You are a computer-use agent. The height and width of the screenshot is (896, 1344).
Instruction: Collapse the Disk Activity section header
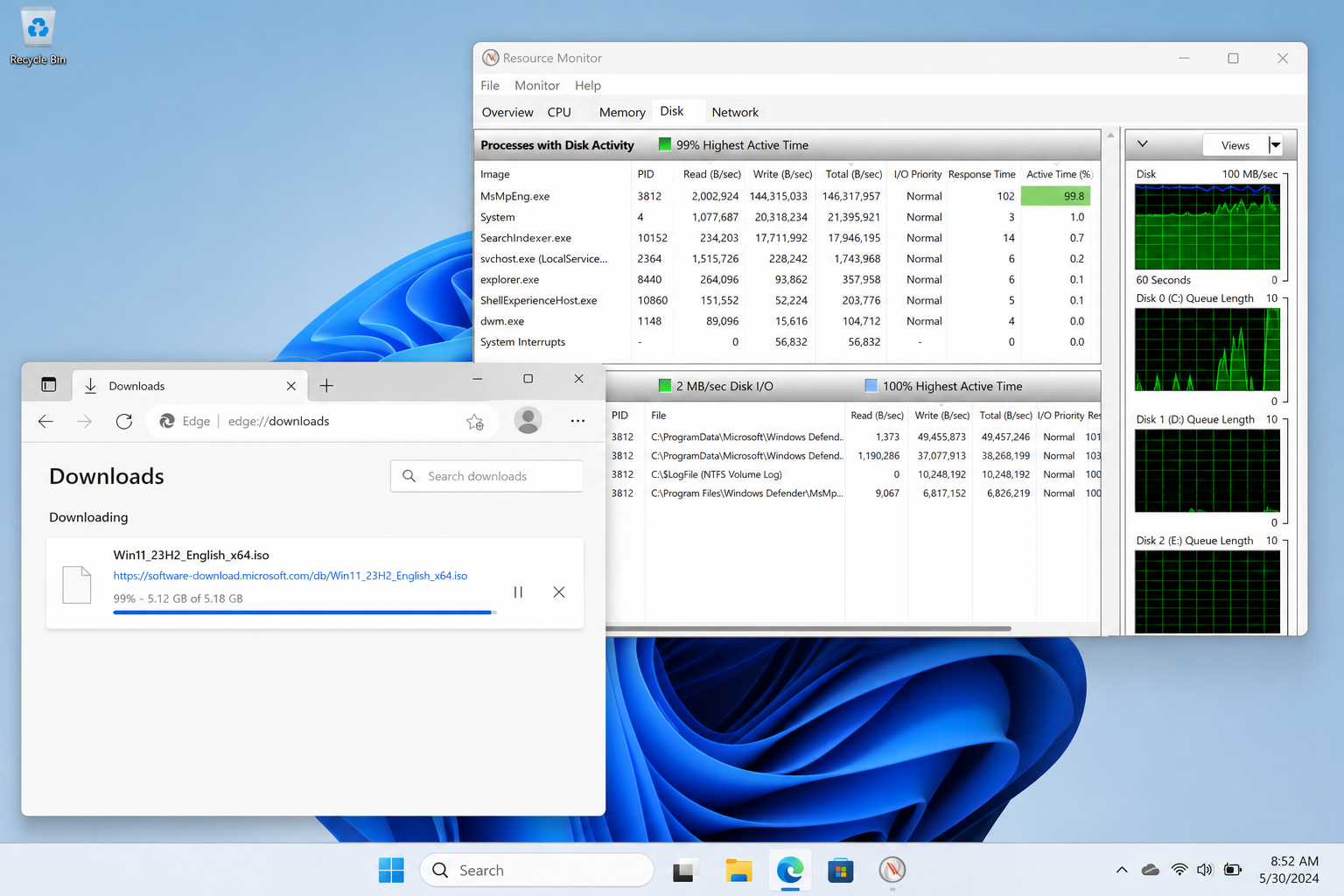[x=853, y=386]
